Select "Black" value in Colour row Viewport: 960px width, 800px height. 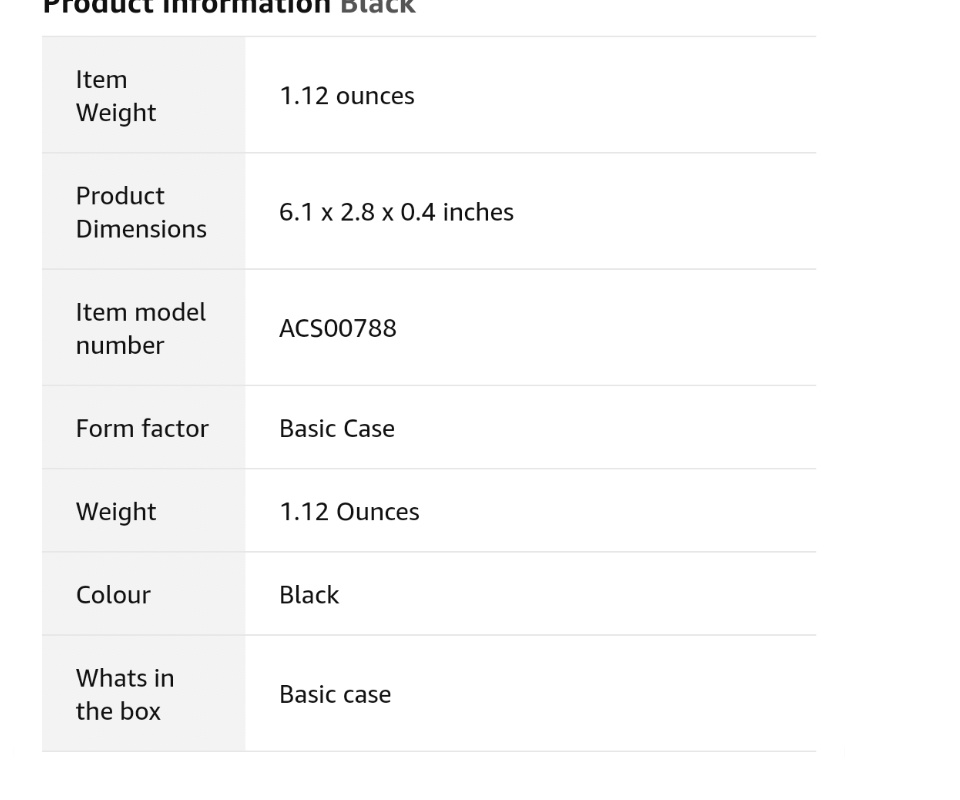coord(309,594)
